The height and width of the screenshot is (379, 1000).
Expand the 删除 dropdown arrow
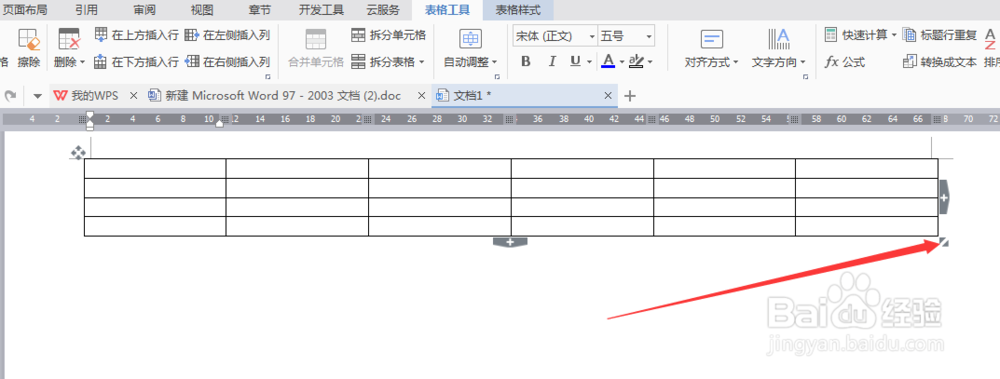pyautogui.click(x=82, y=63)
